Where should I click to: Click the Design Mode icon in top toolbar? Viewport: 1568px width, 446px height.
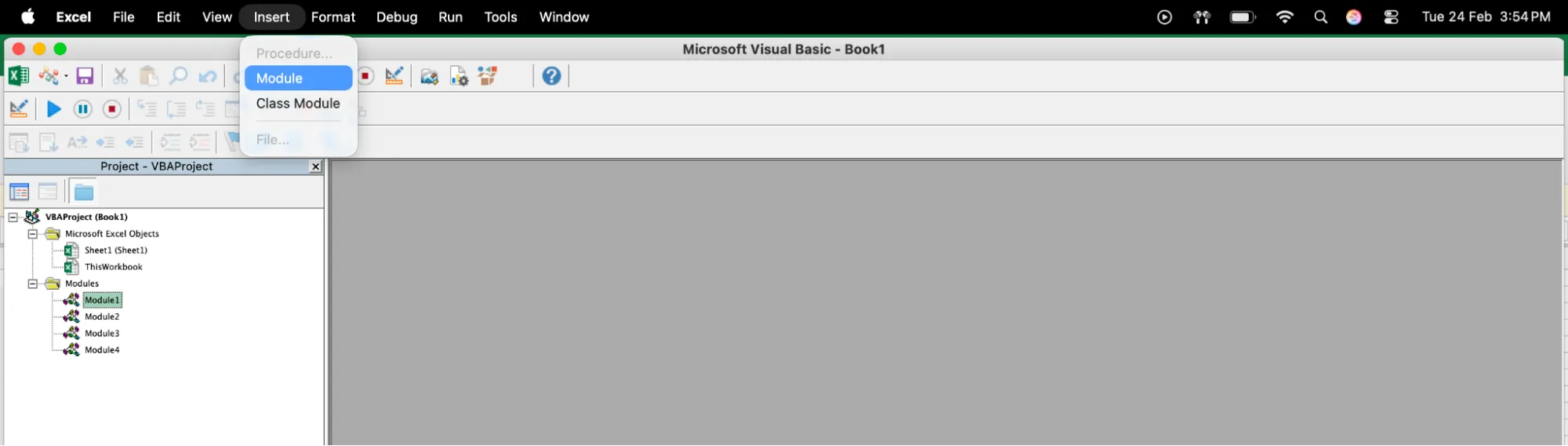click(x=395, y=76)
